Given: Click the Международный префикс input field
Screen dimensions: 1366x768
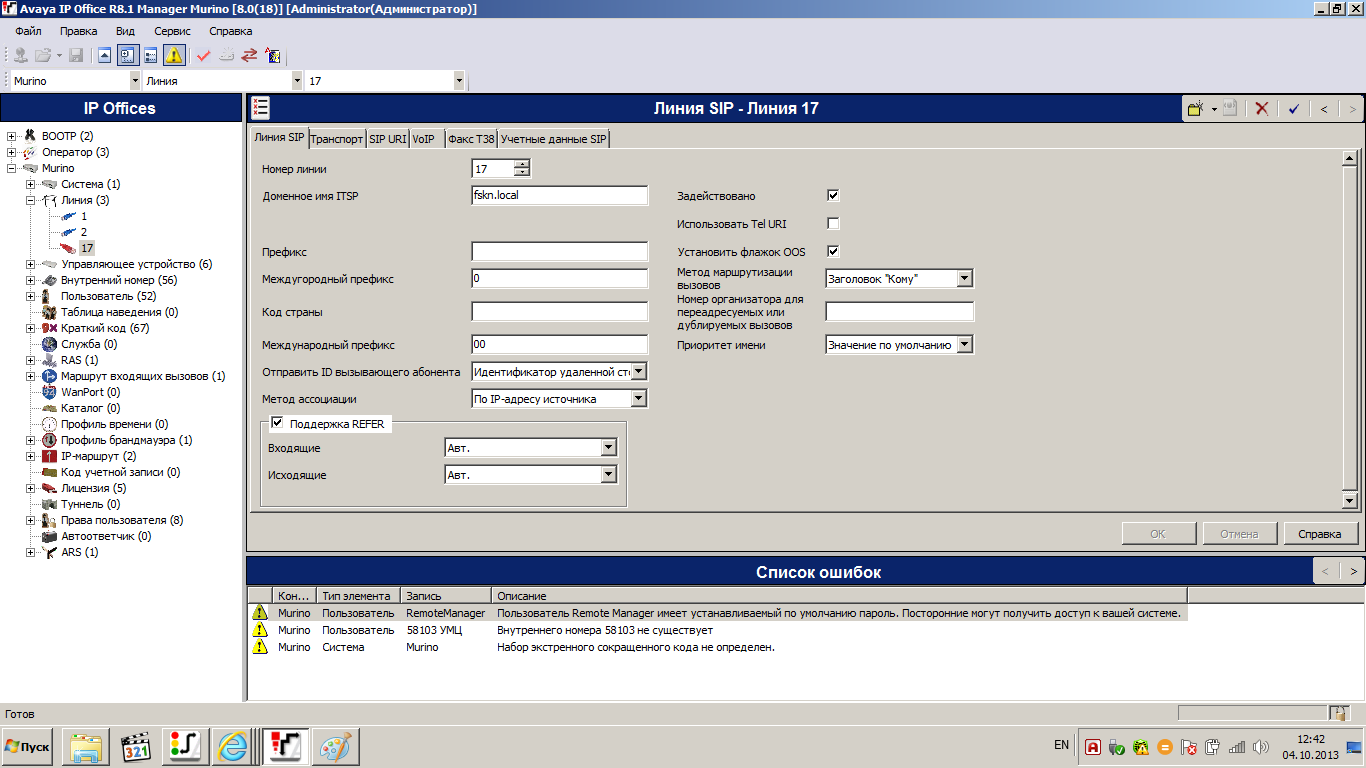Looking at the screenshot, I should click(560, 345).
